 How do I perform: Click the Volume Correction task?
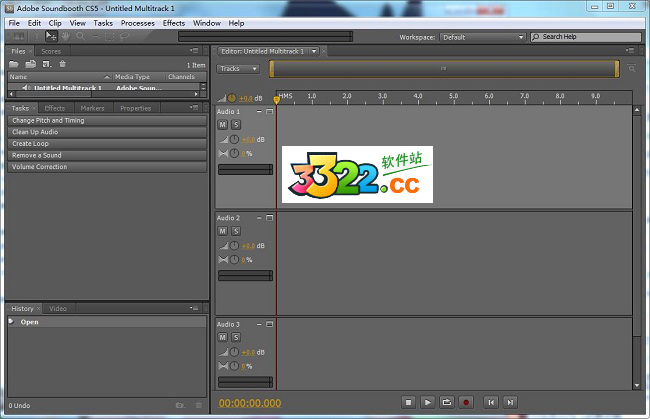click(x=107, y=167)
